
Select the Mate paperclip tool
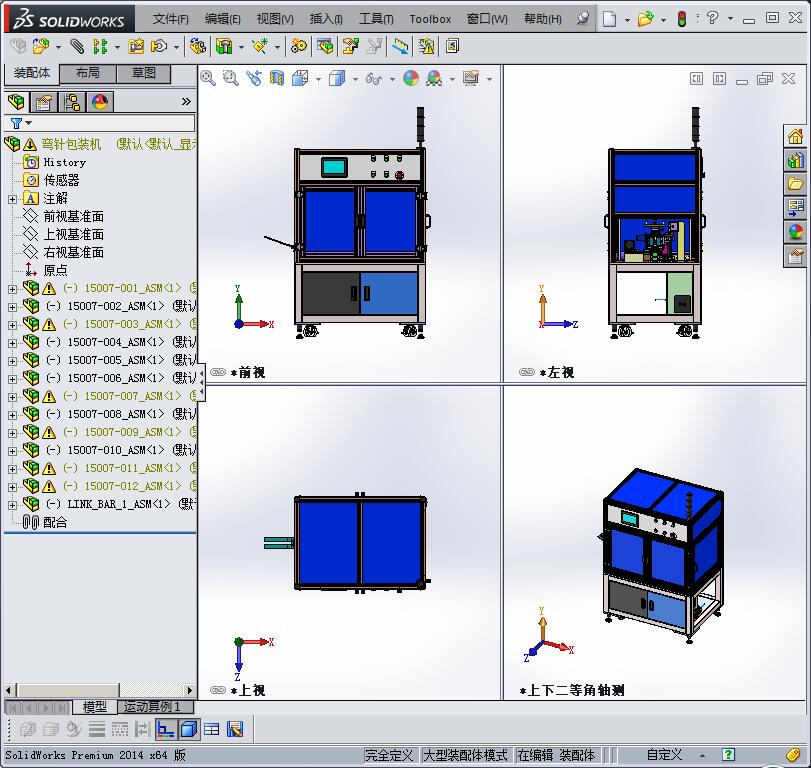77,47
